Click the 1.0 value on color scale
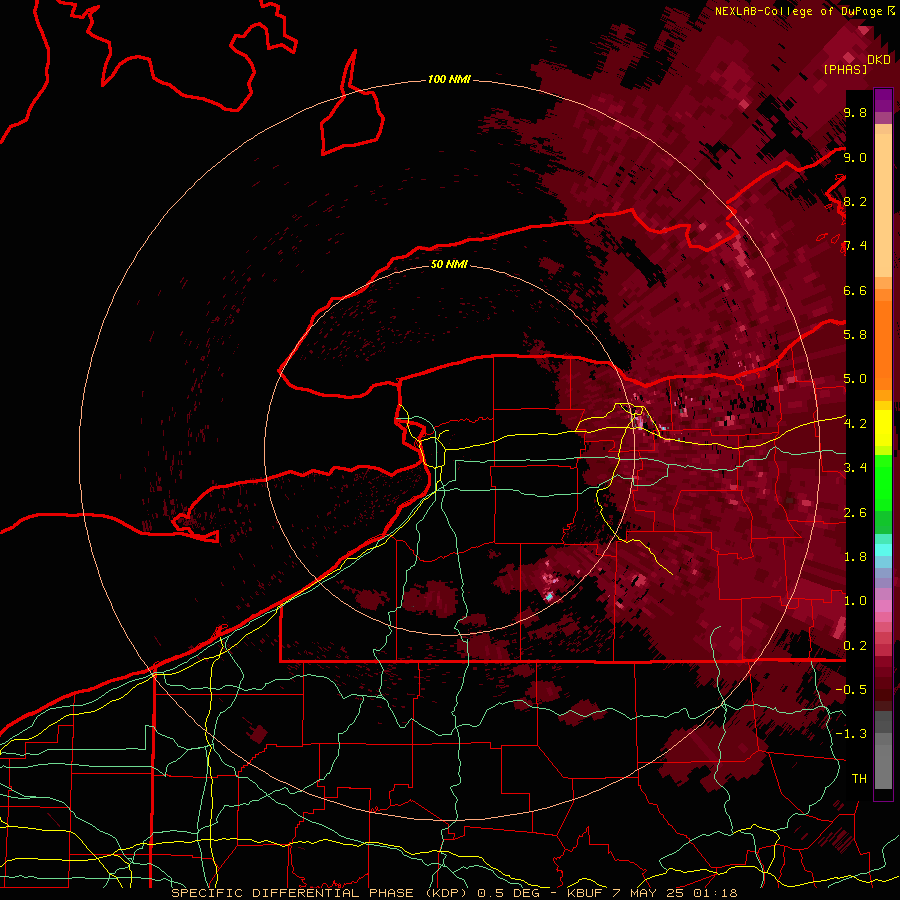 click(855, 601)
